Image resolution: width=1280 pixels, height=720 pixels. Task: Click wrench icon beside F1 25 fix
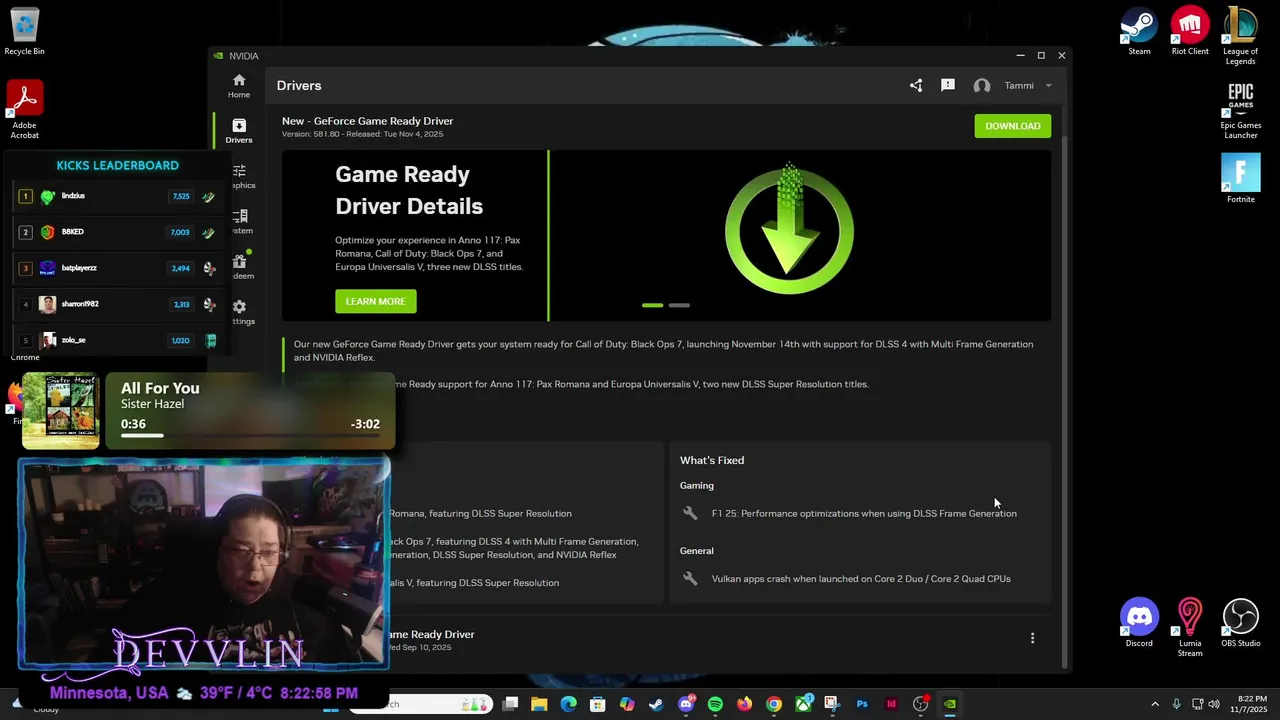click(690, 513)
